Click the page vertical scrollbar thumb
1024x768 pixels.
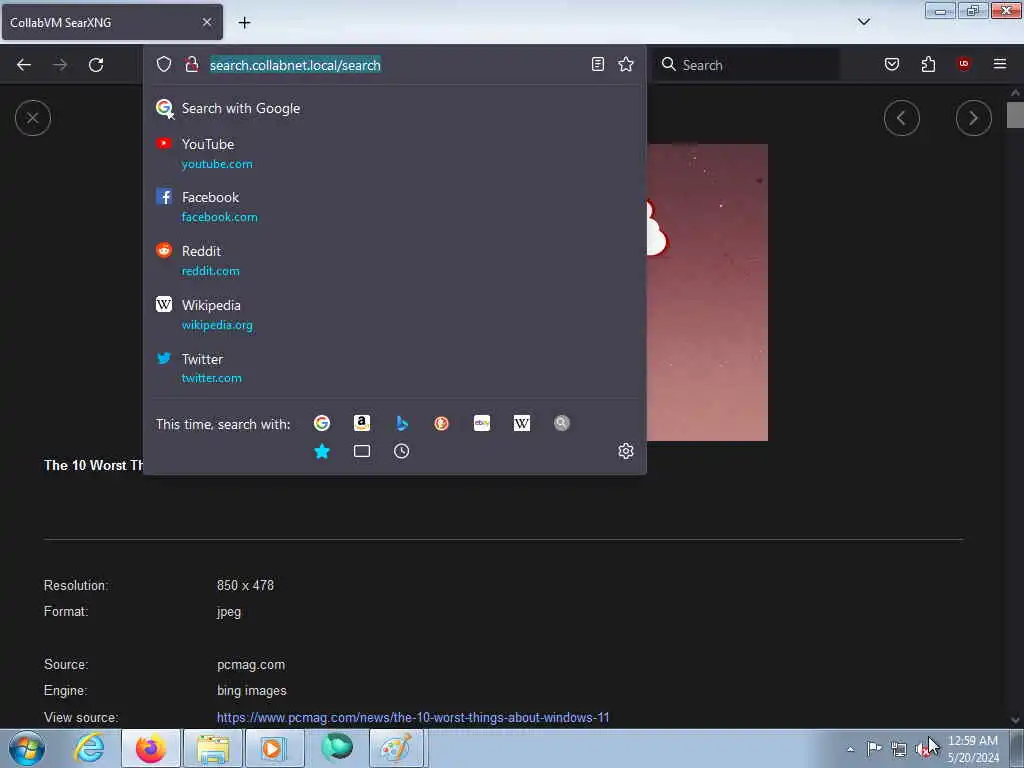point(1014,116)
